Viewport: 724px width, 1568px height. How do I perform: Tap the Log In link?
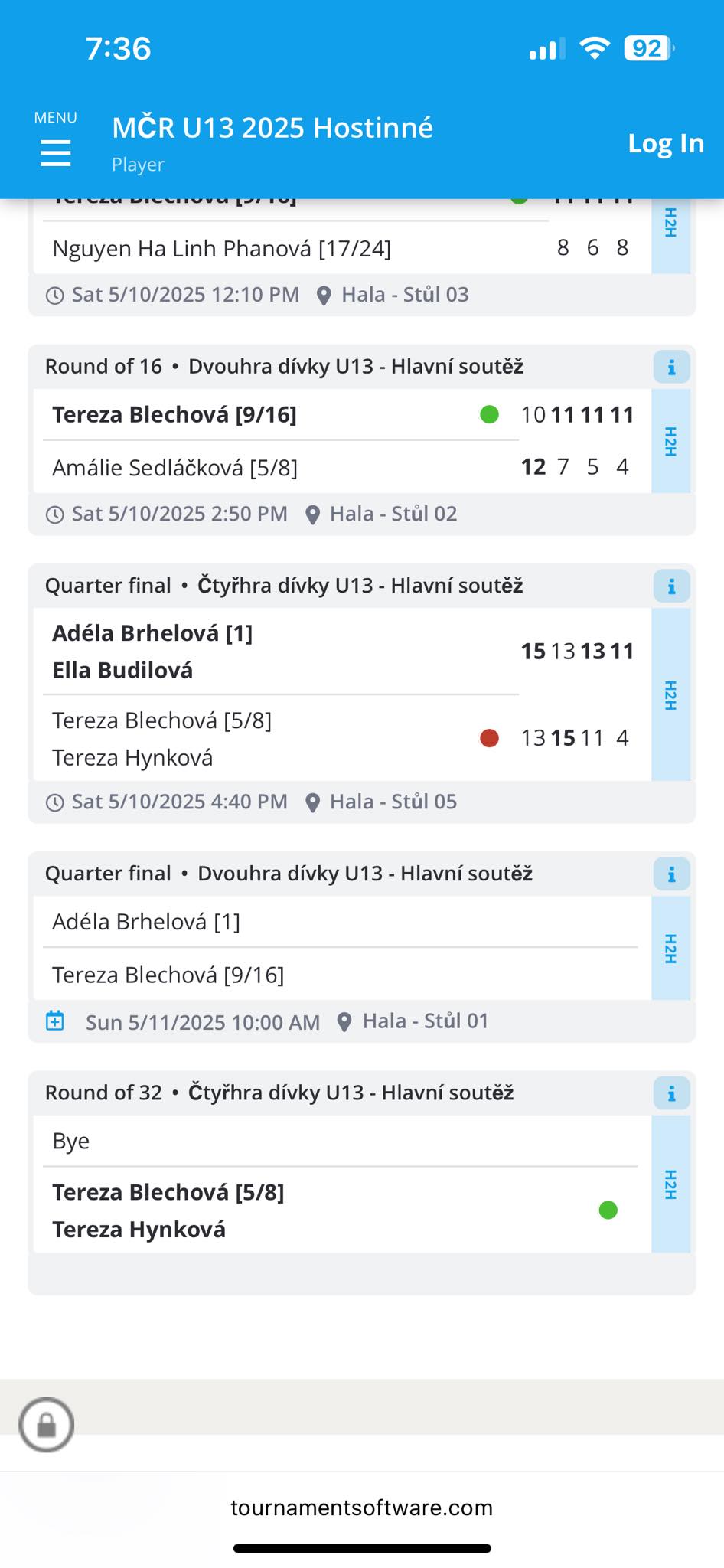pos(665,143)
